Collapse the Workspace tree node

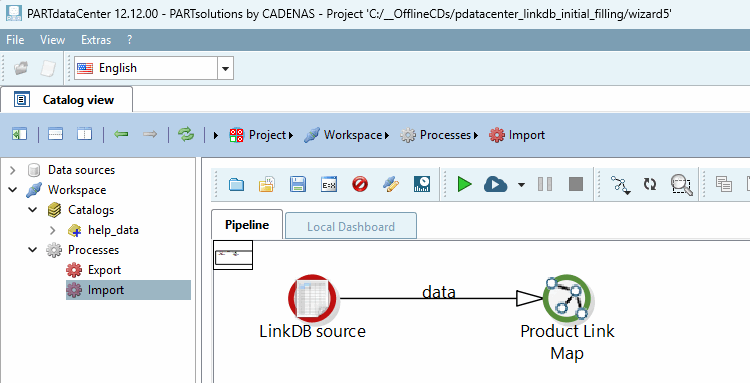coord(12,190)
